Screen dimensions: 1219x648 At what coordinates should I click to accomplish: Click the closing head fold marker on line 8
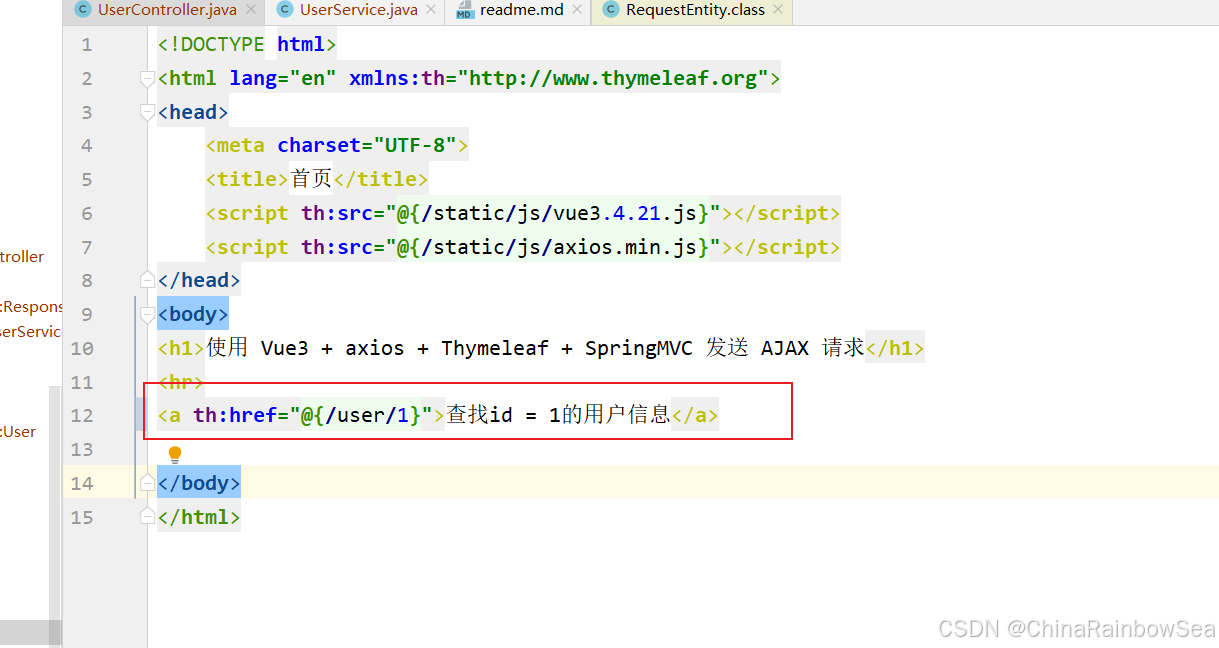148,280
